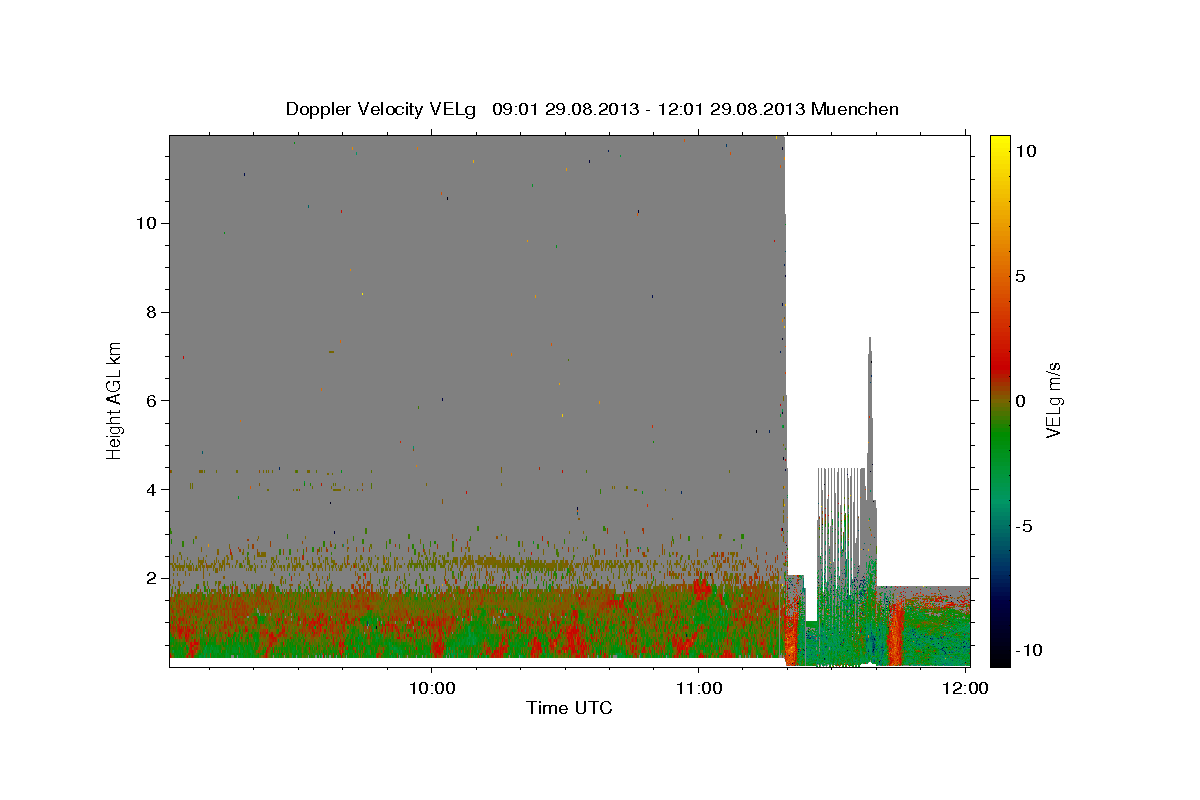
Task: Click the end time "12:01 29.08.2013" in title
Action: coord(730,109)
